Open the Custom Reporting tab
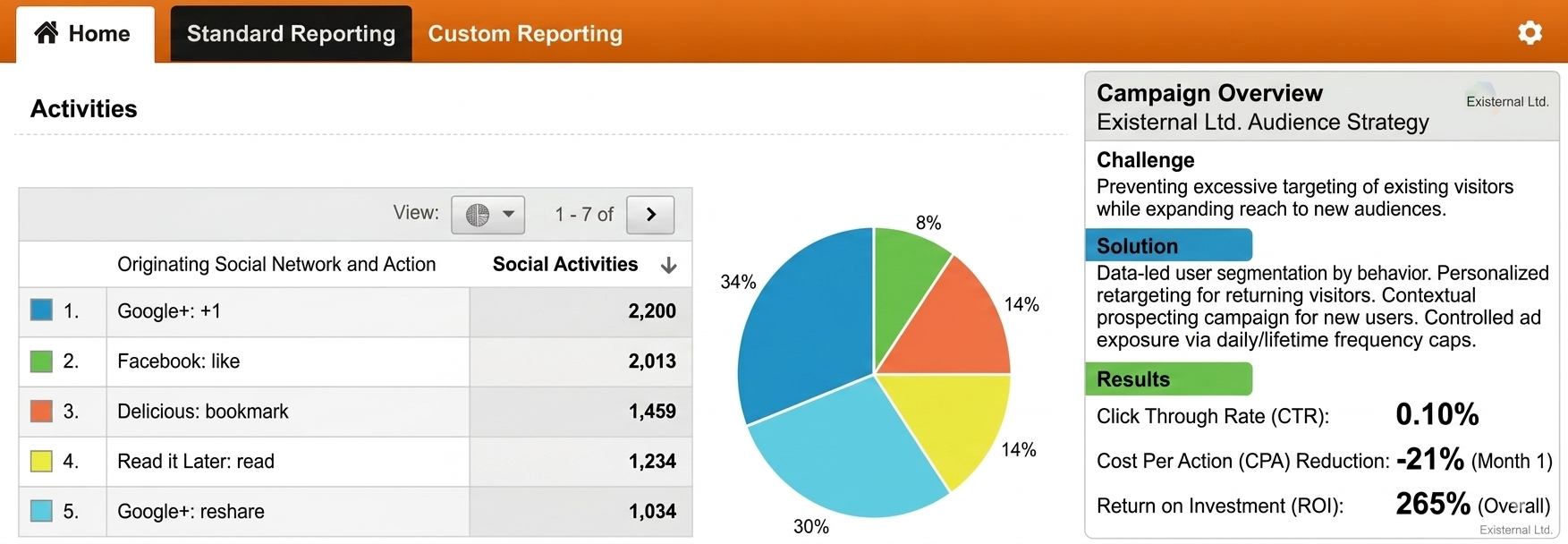 (525, 34)
